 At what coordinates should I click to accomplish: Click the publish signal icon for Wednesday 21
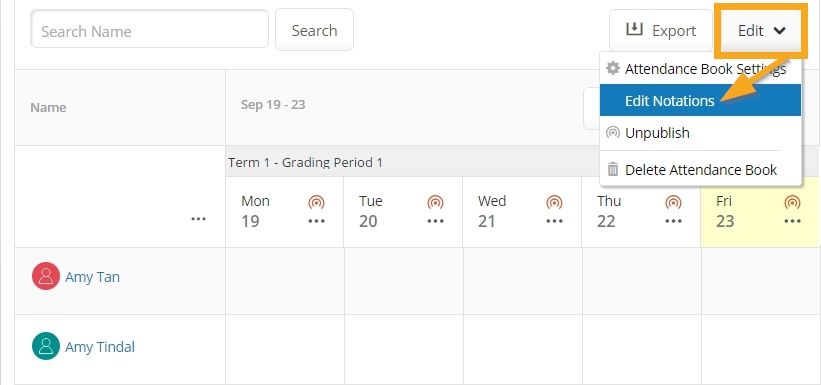click(554, 202)
